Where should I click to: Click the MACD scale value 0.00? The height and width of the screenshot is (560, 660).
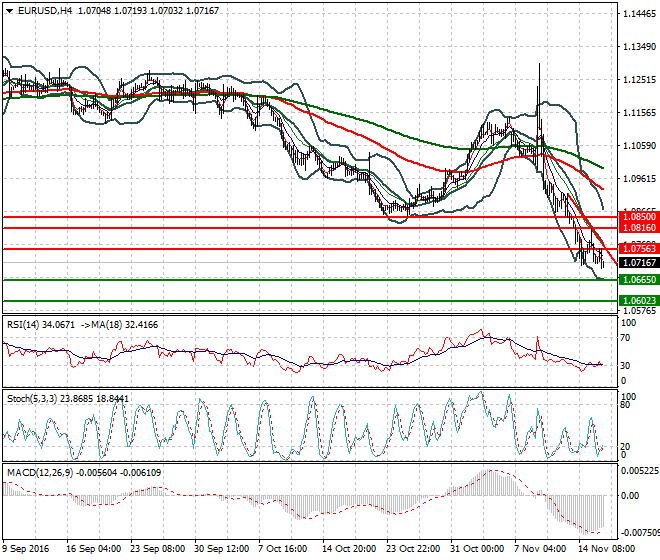tap(630, 496)
